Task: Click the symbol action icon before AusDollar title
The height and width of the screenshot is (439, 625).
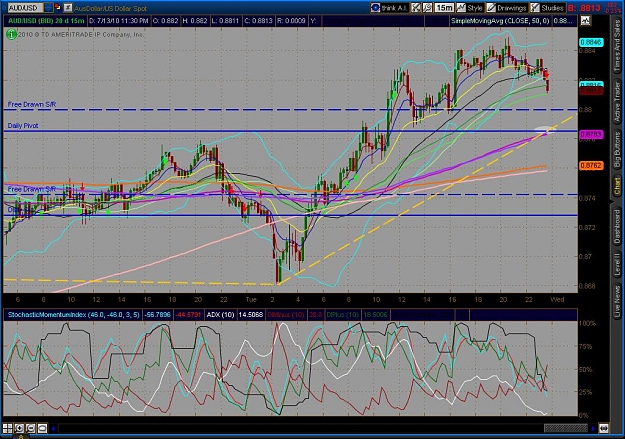Action: click(x=68, y=7)
